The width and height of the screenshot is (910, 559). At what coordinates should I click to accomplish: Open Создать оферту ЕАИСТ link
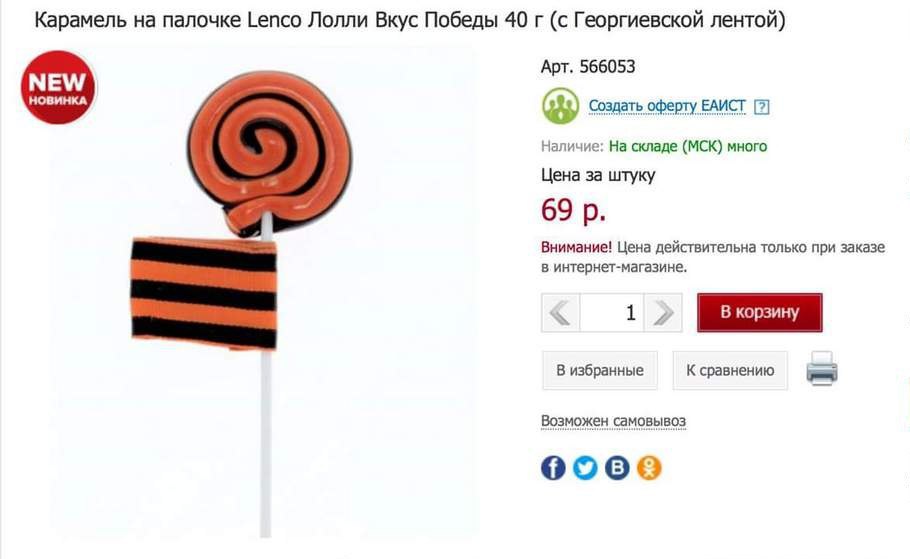(667, 106)
